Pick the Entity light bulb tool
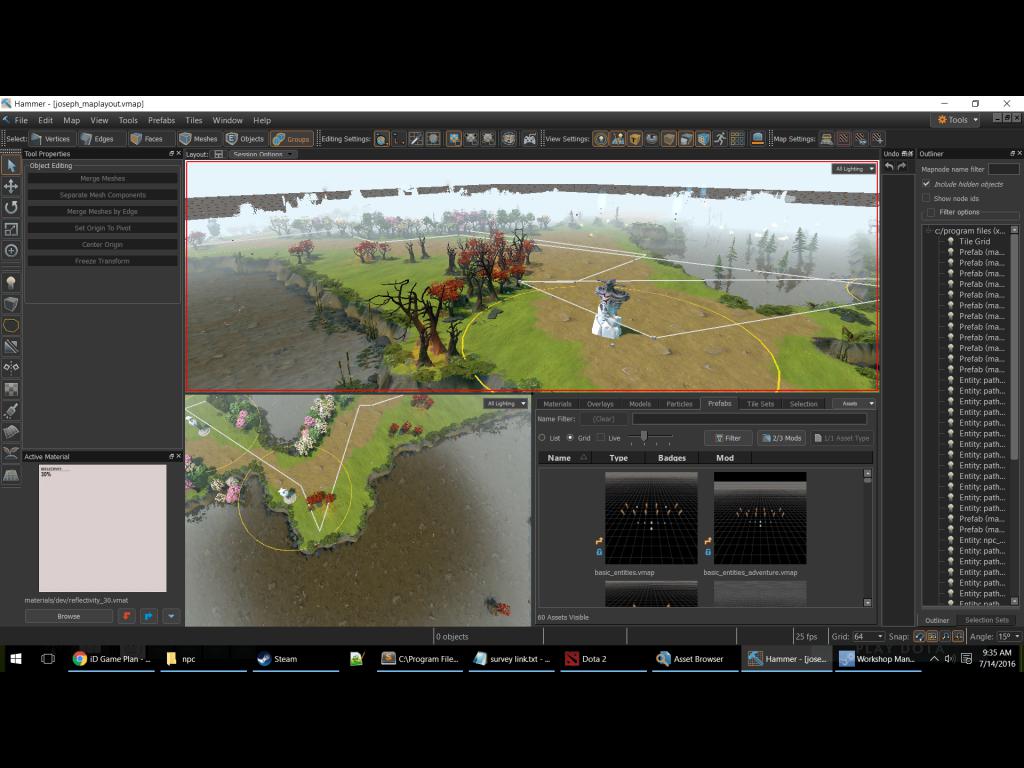 tap(11, 283)
